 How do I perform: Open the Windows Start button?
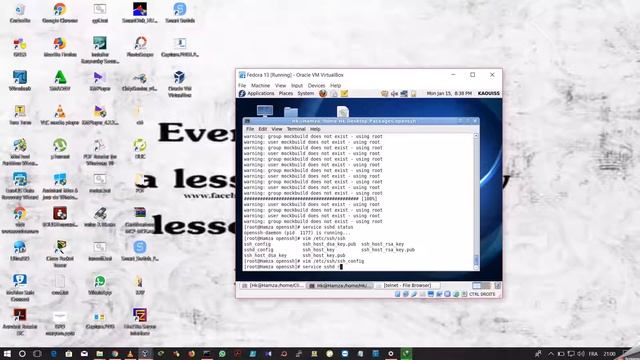click(x=7, y=353)
